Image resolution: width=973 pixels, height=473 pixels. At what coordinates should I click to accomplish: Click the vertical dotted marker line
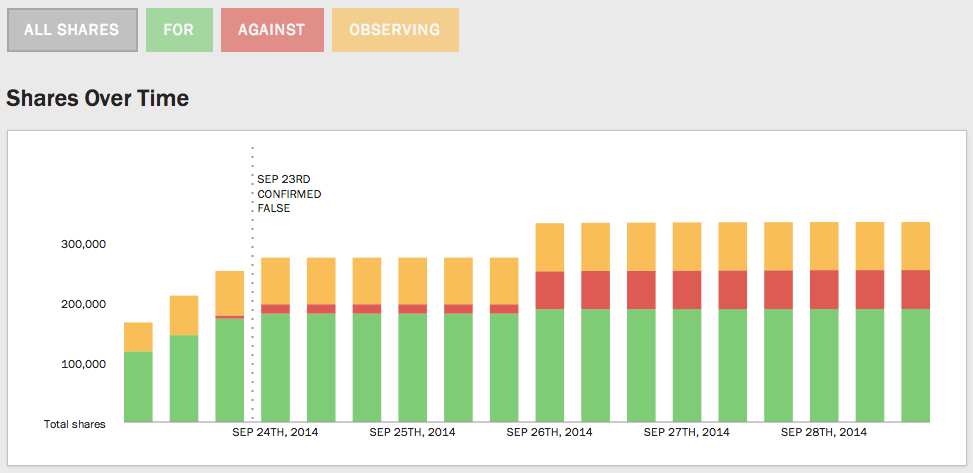tap(252, 300)
